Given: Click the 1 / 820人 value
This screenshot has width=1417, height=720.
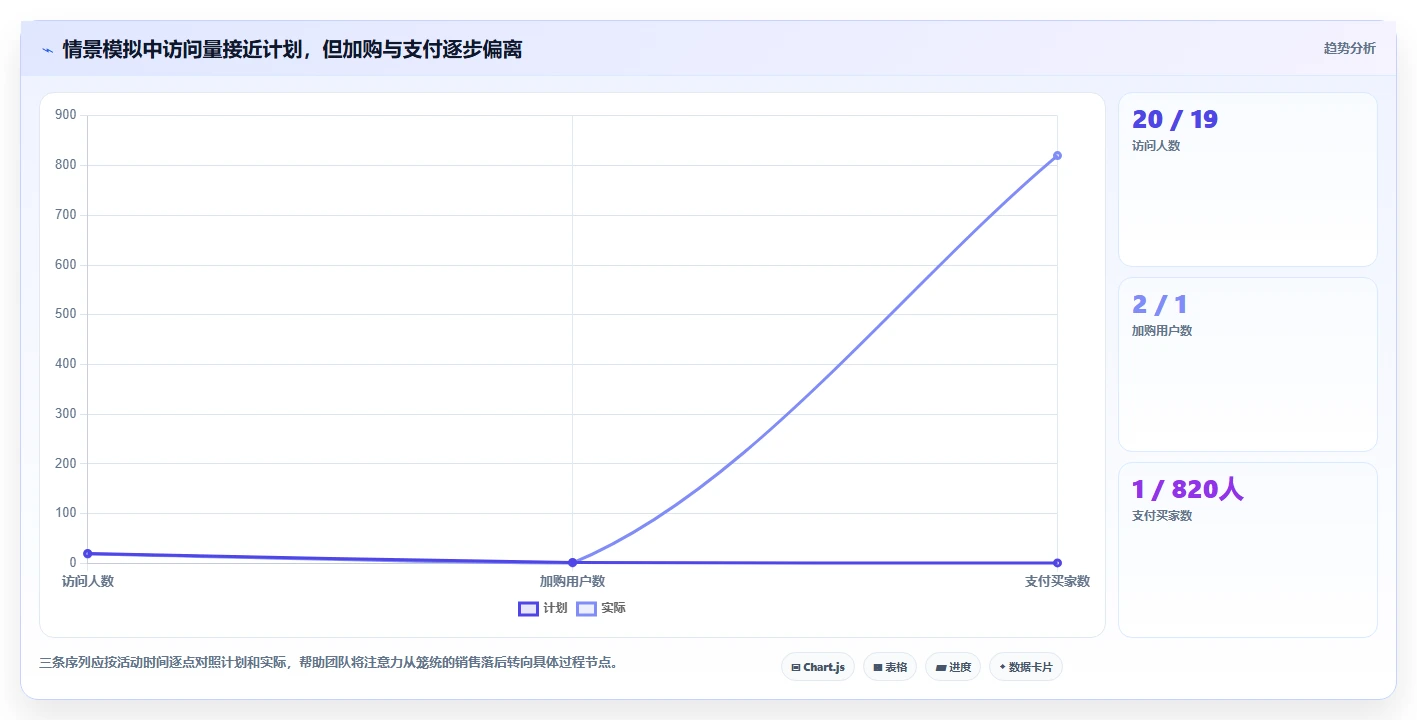Looking at the screenshot, I should click(1188, 489).
